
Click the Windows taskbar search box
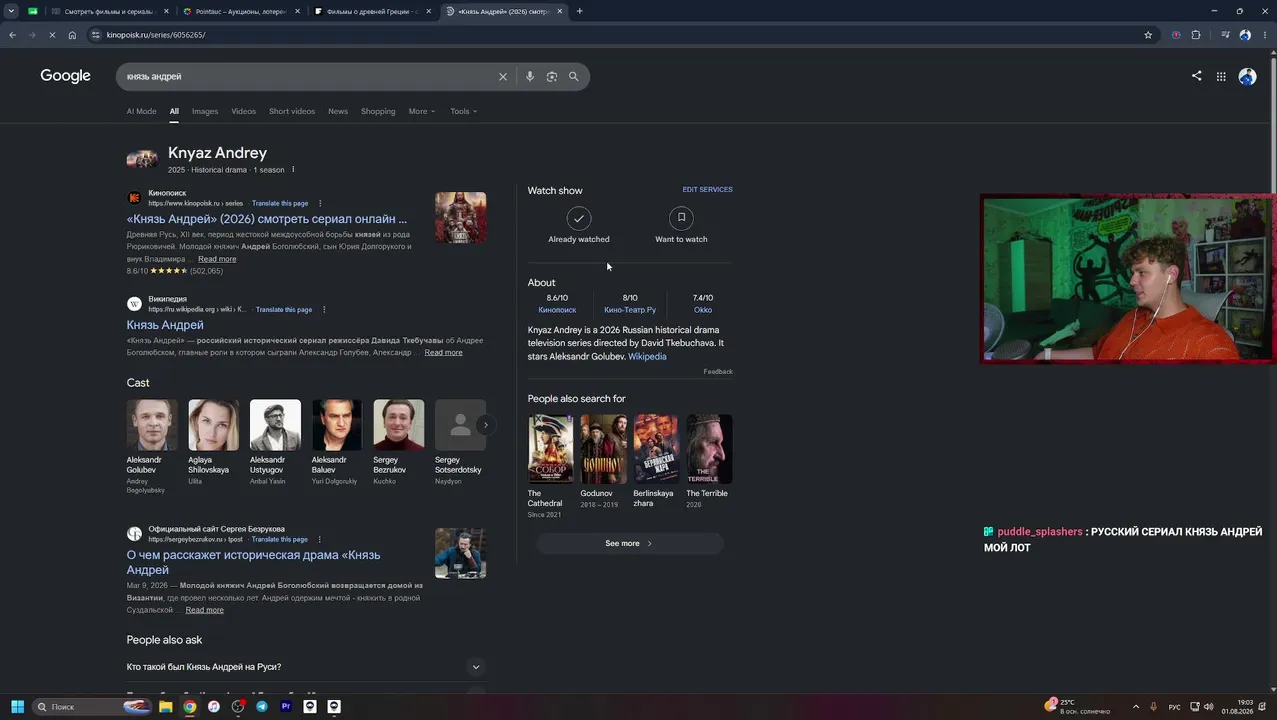(x=92, y=707)
